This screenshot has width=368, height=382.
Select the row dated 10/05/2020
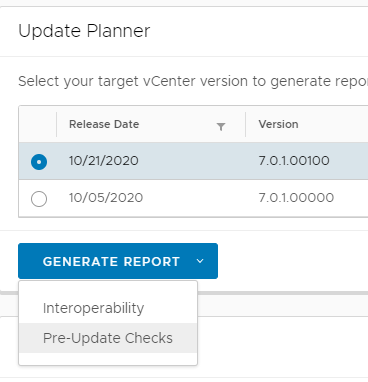pyautogui.click(x=193, y=198)
